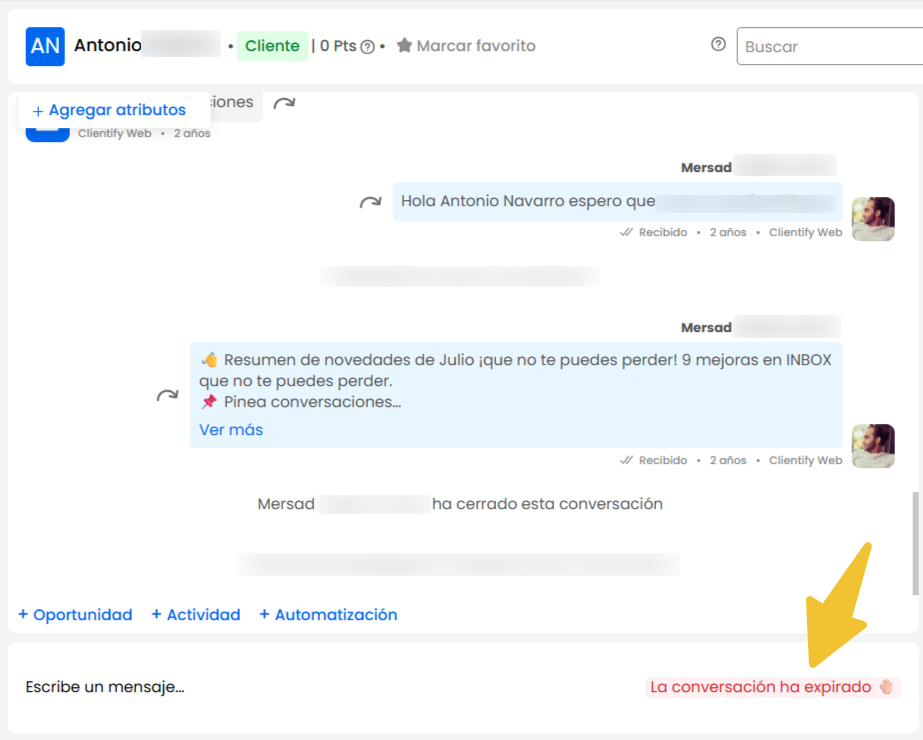Create a new Oportunidad
Viewport: 923px width, 740px height.
[x=75, y=615]
